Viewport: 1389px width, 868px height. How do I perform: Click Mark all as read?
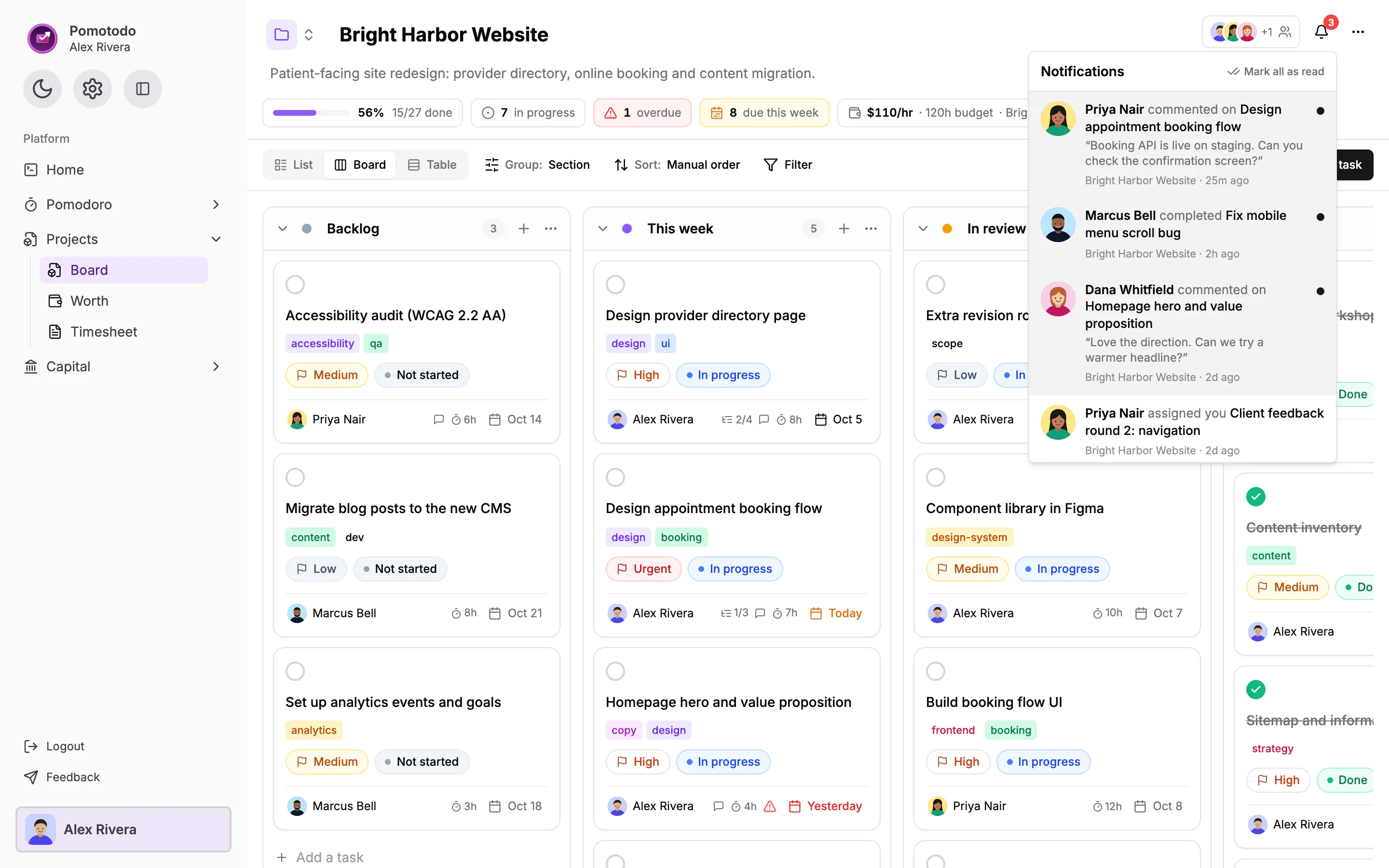click(x=1275, y=71)
